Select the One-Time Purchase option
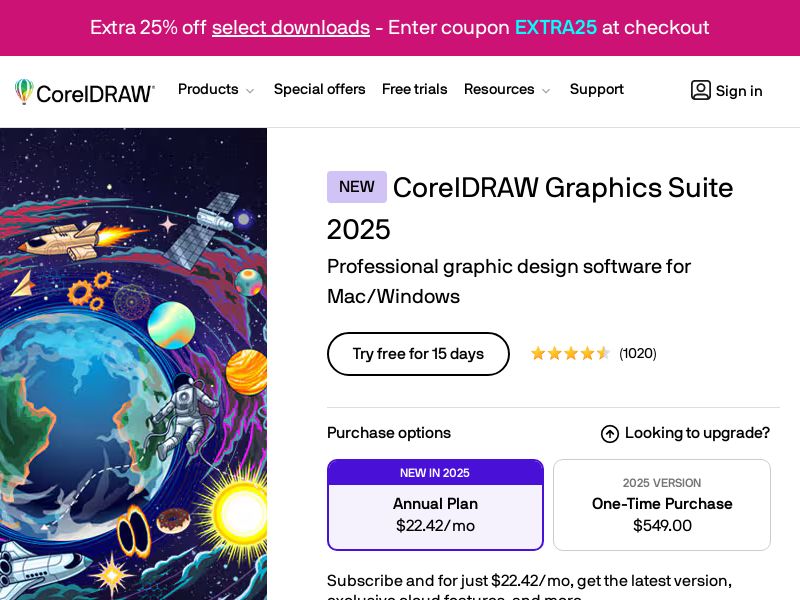Screen dimensions: 800x600 661,504
